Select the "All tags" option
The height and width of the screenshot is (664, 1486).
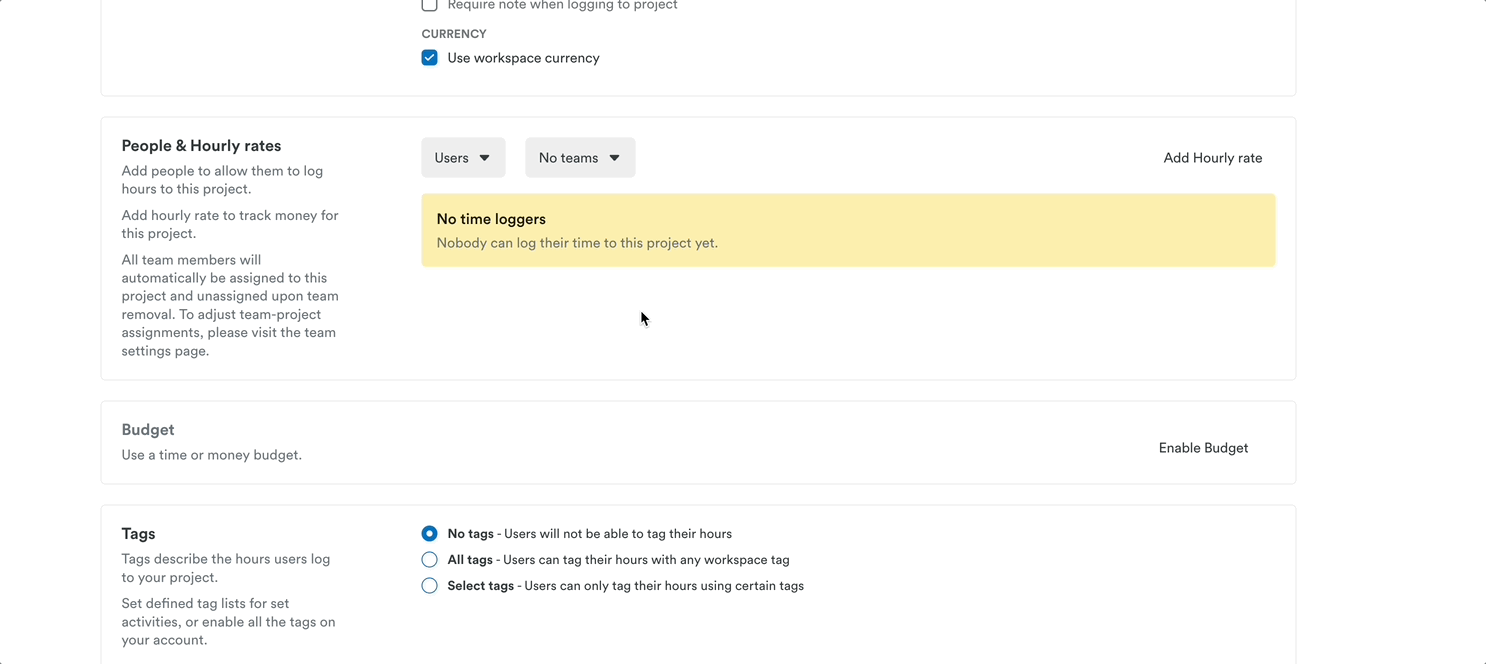coord(429,559)
